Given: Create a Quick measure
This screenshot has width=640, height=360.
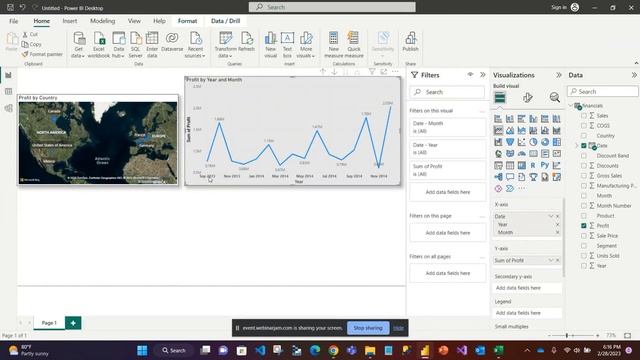Looking at the screenshot, I should (x=353, y=45).
